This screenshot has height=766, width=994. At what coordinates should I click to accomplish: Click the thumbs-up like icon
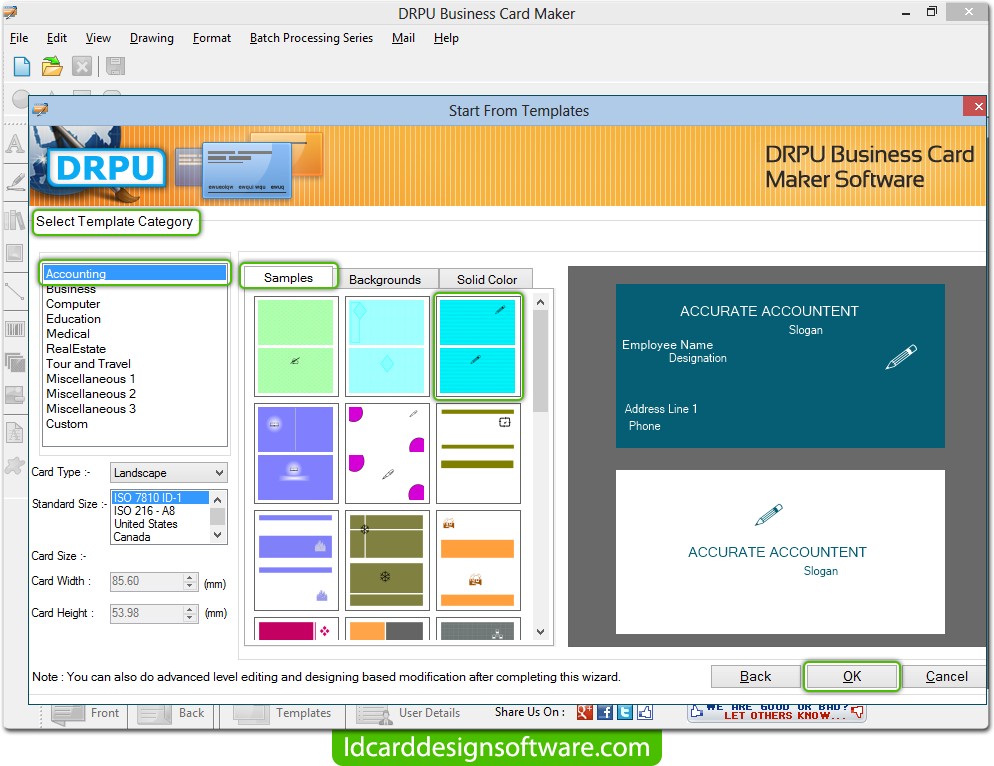(645, 712)
